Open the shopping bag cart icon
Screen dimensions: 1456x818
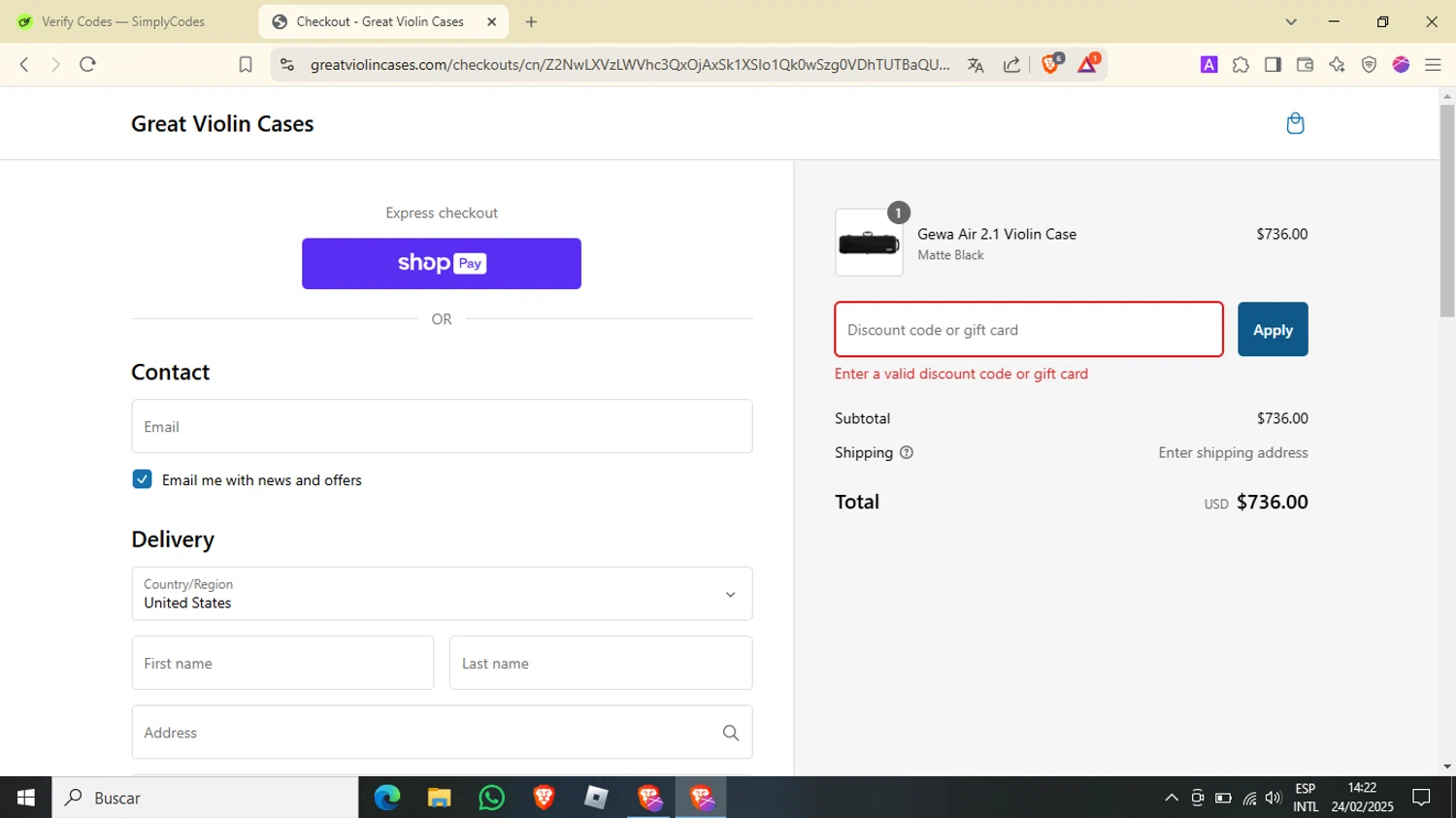1295,123
